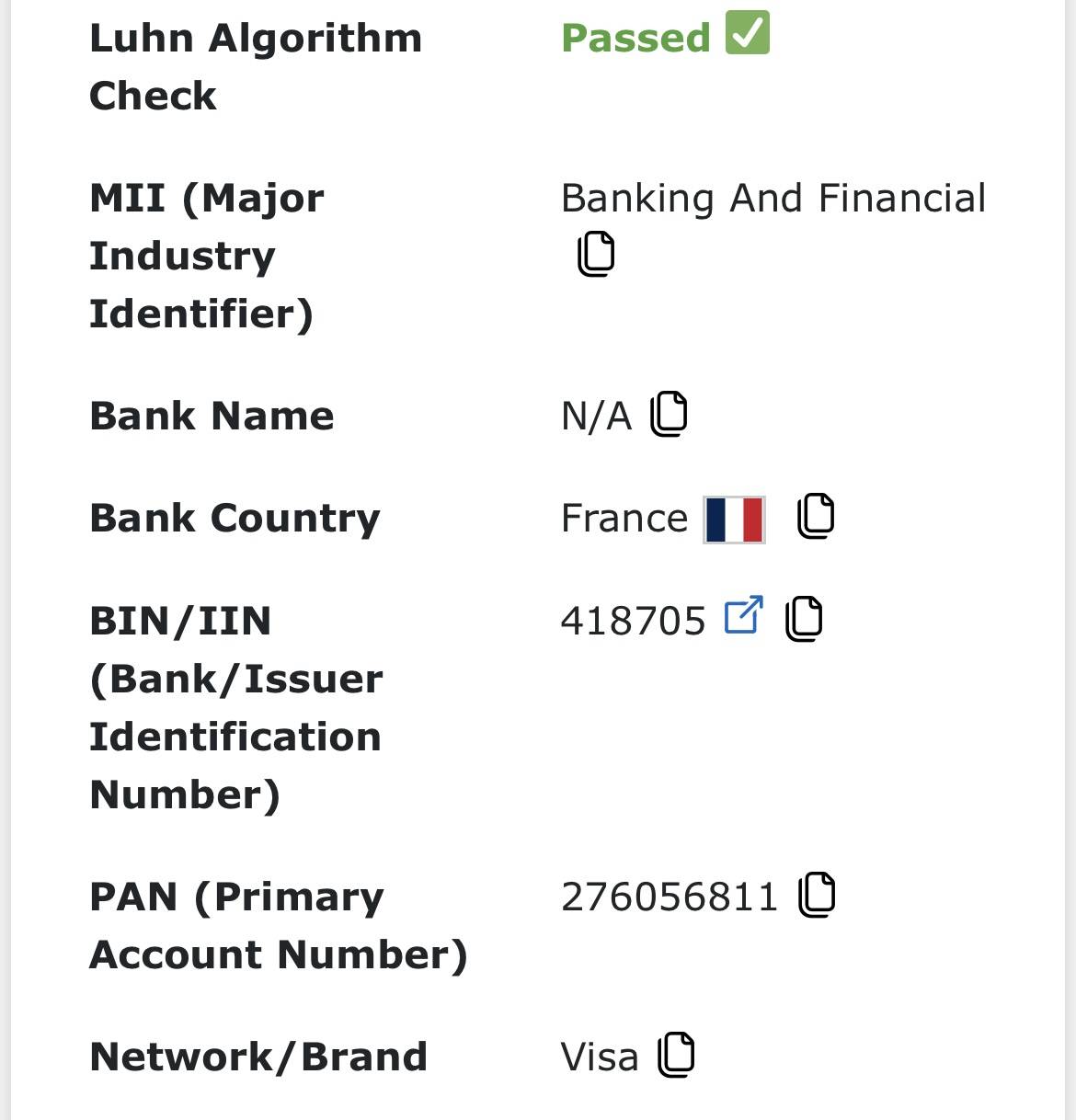The image size is (1076, 1120).
Task: Copy the BIN/IIN number 418705
Action: tap(804, 618)
